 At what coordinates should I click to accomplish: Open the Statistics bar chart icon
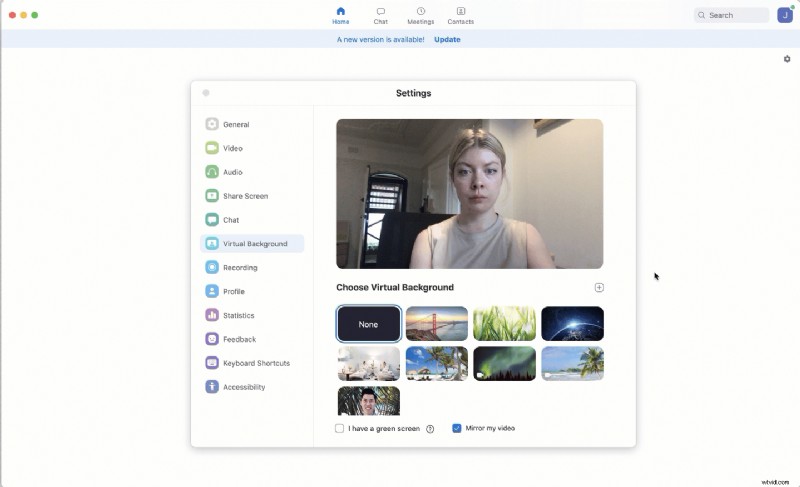[x=212, y=315]
